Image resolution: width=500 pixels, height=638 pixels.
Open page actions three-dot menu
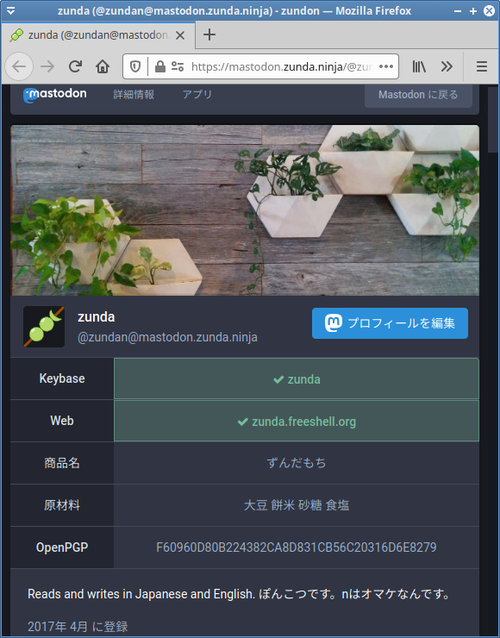[386, 66]
